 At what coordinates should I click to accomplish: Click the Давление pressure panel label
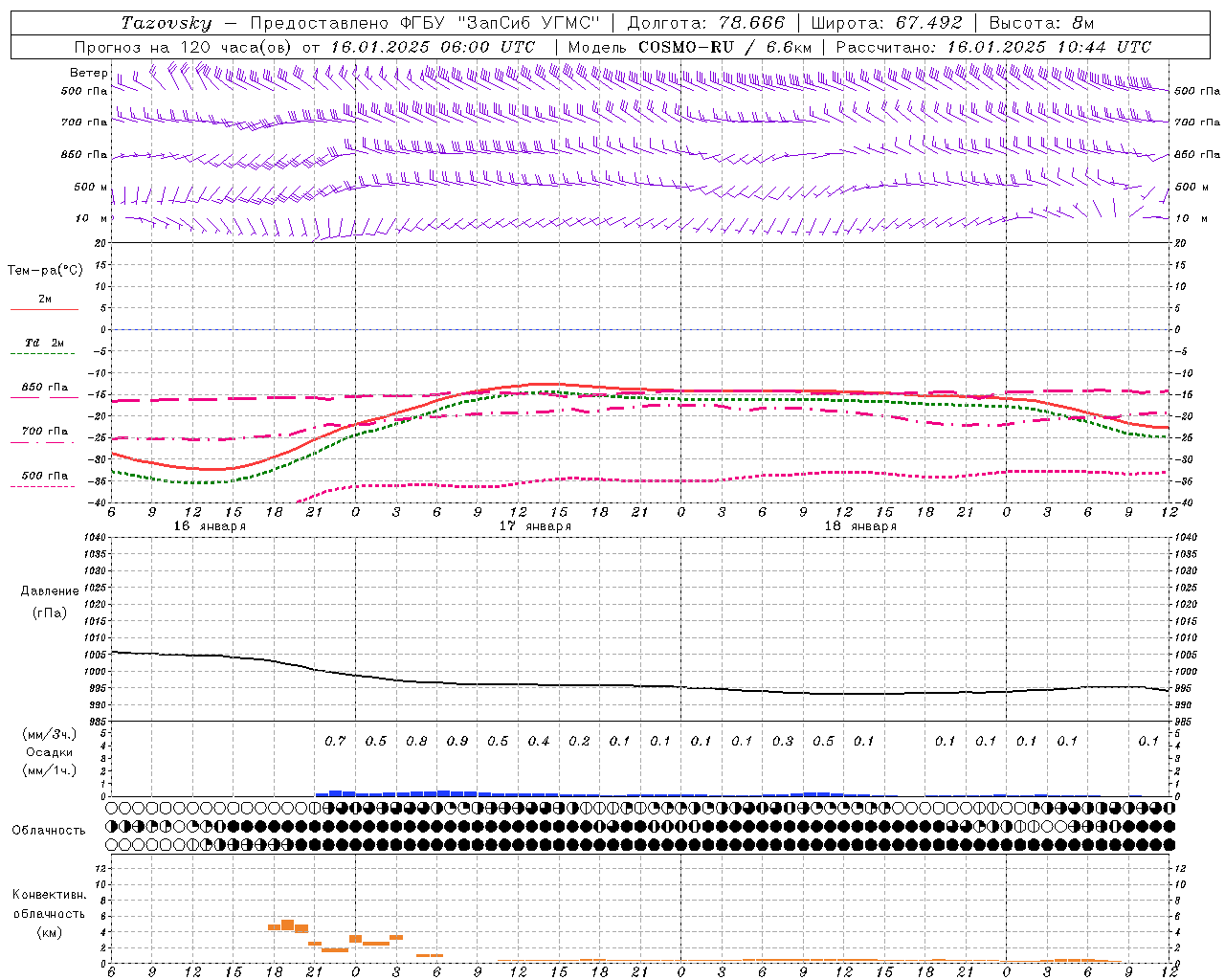coord(50,591)
